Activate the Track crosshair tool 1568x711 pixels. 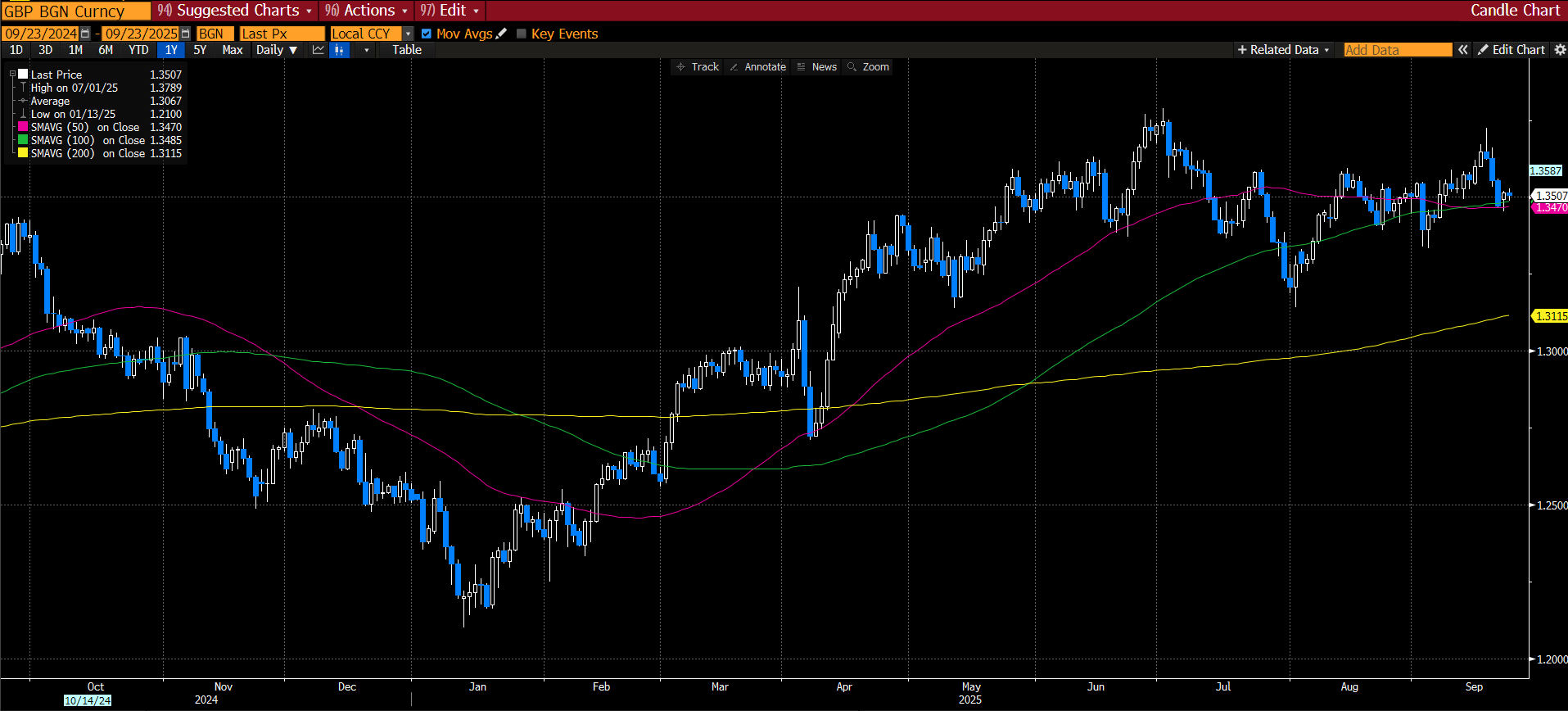click(698, 67)
